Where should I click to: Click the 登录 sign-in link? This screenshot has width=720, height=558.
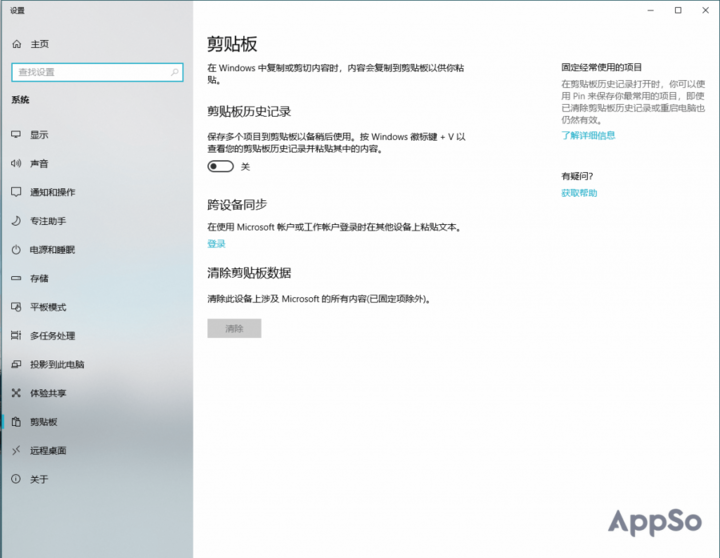click(x=216, y=244)
